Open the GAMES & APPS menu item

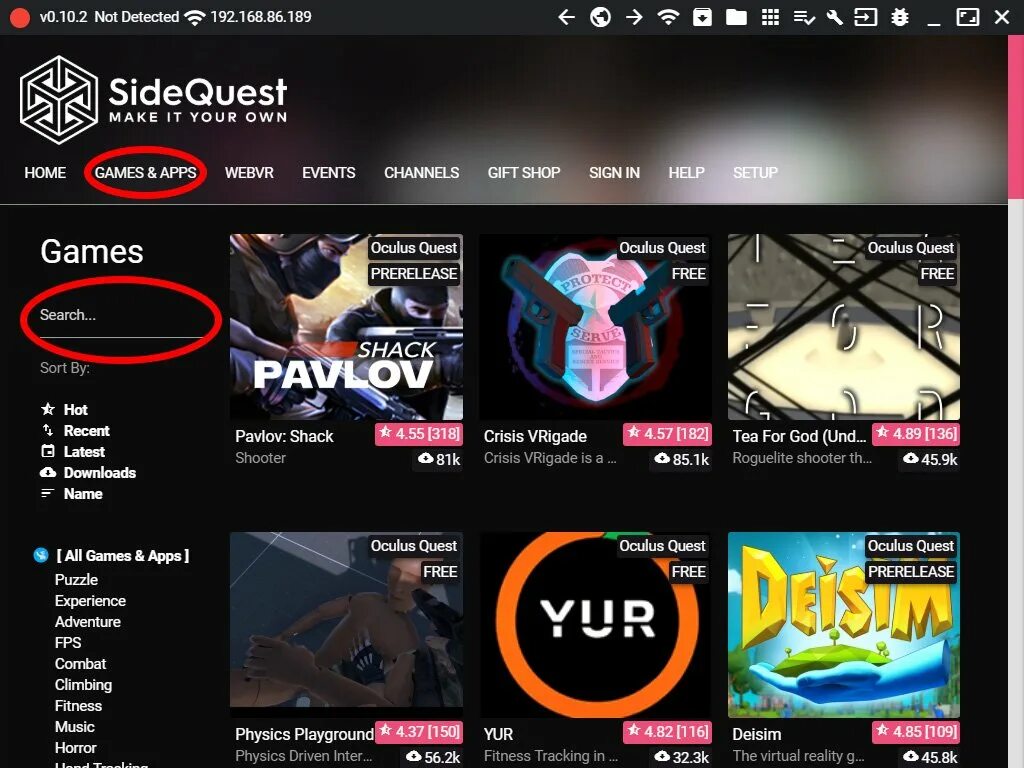145,172
